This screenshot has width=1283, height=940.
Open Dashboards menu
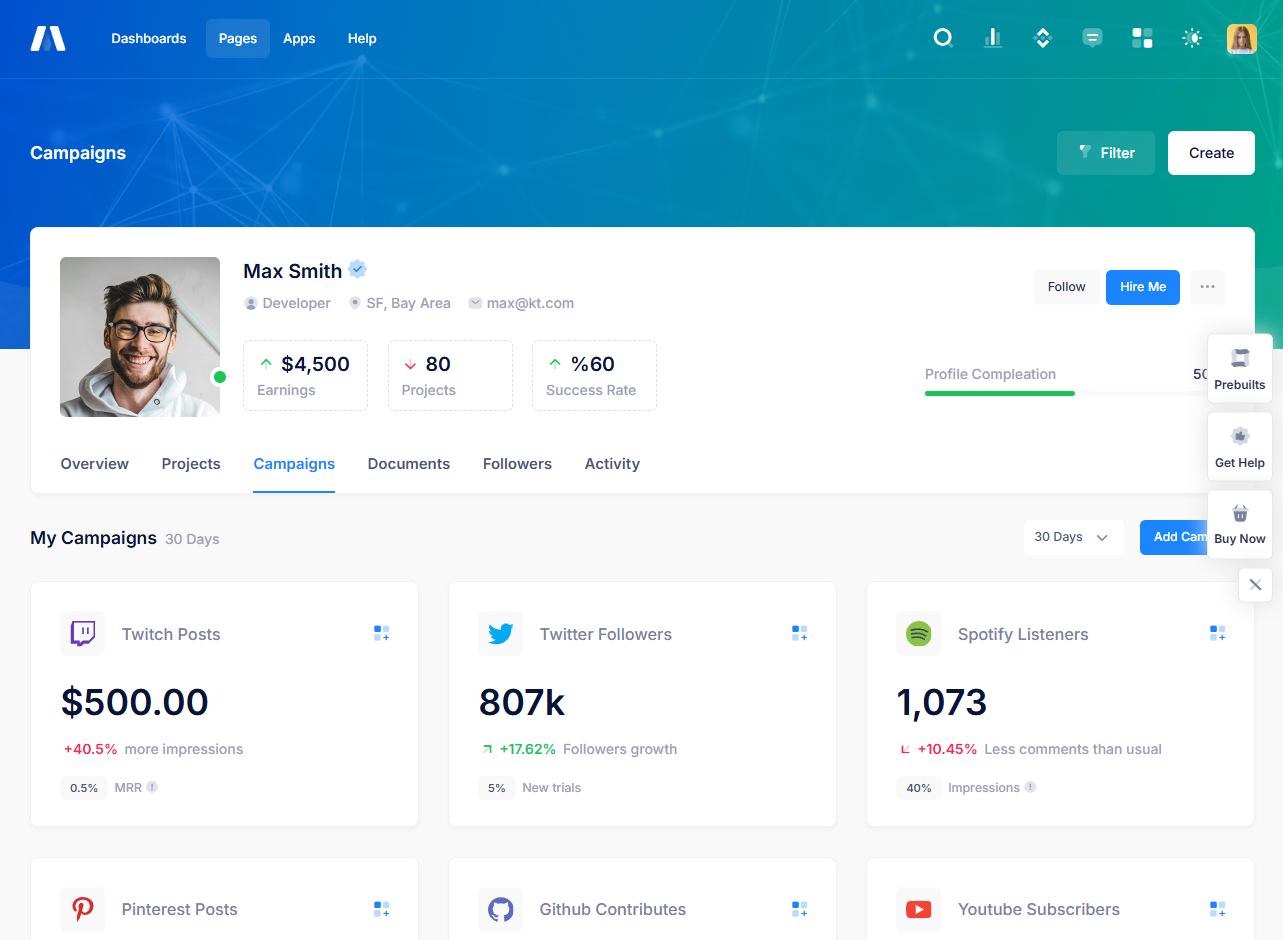149,39
